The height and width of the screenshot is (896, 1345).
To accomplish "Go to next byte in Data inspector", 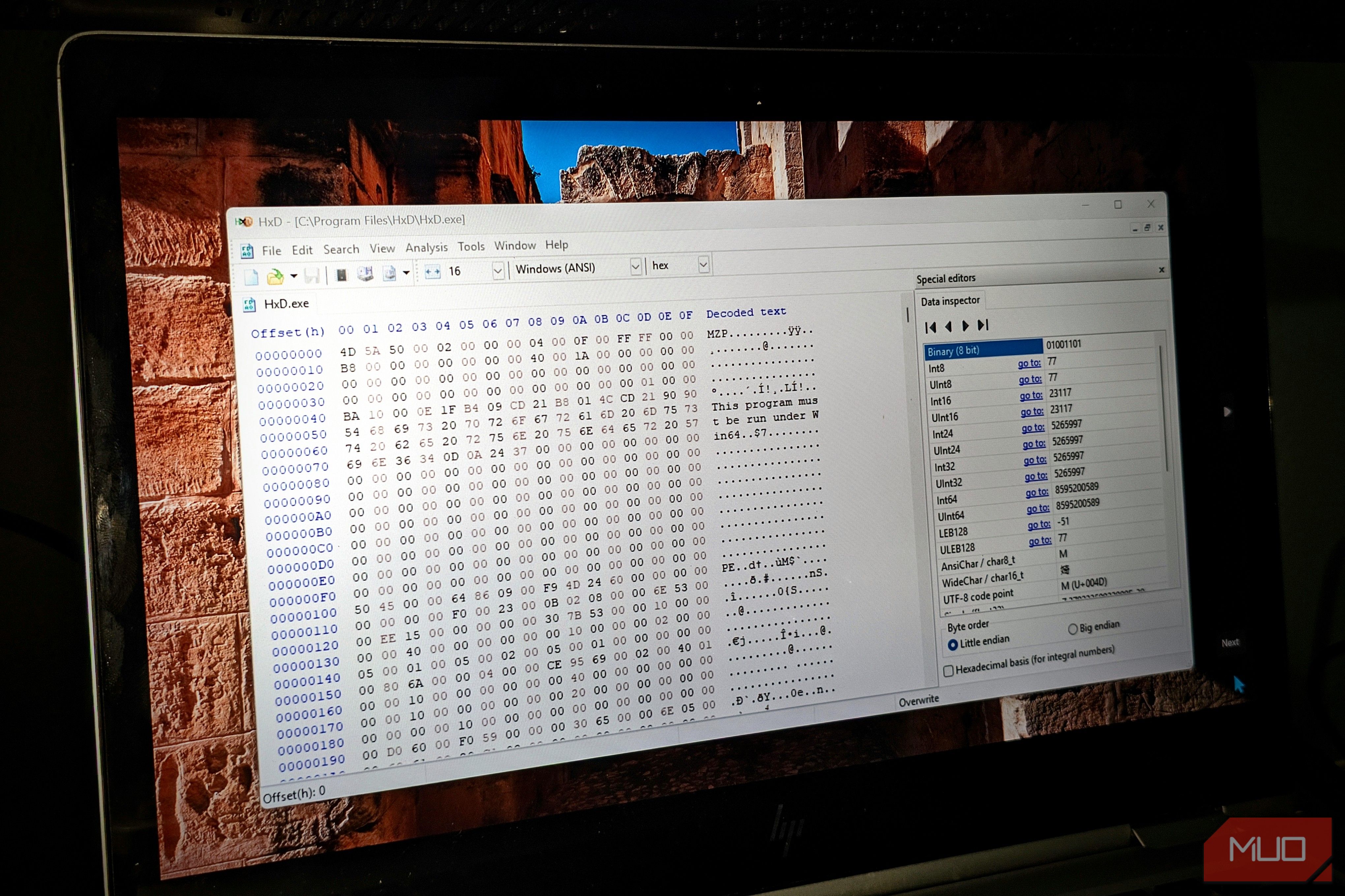I will tap(966, 326).
